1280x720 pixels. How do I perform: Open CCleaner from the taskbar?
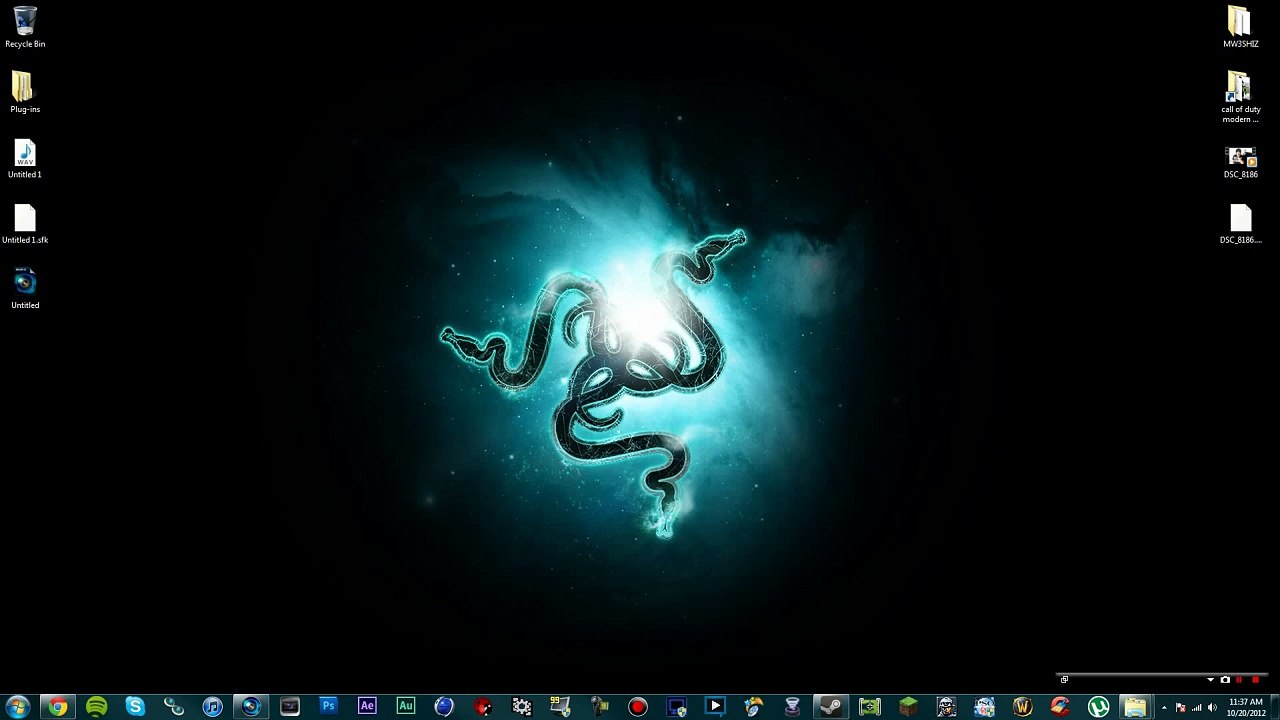1060,707
